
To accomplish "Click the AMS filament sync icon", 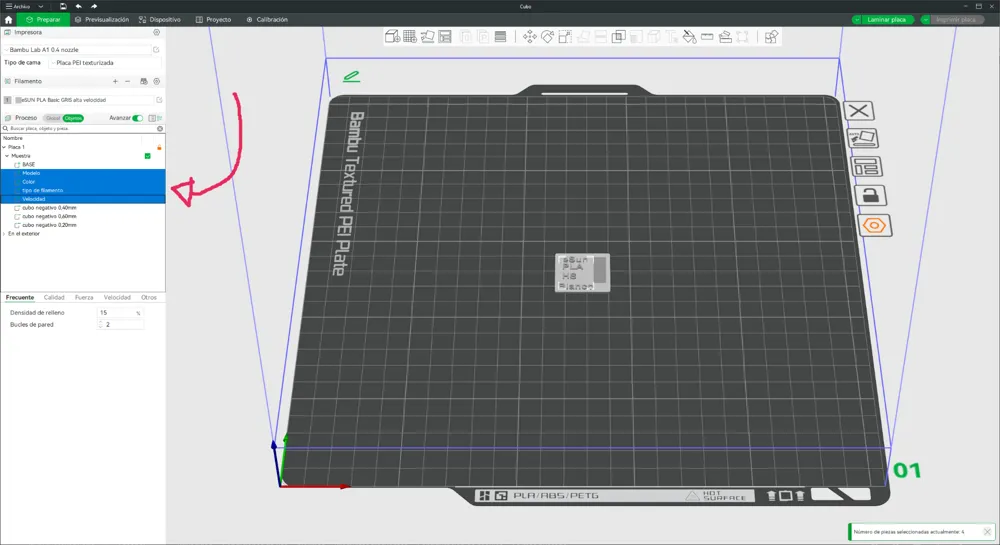I will (x=143, y=81).
